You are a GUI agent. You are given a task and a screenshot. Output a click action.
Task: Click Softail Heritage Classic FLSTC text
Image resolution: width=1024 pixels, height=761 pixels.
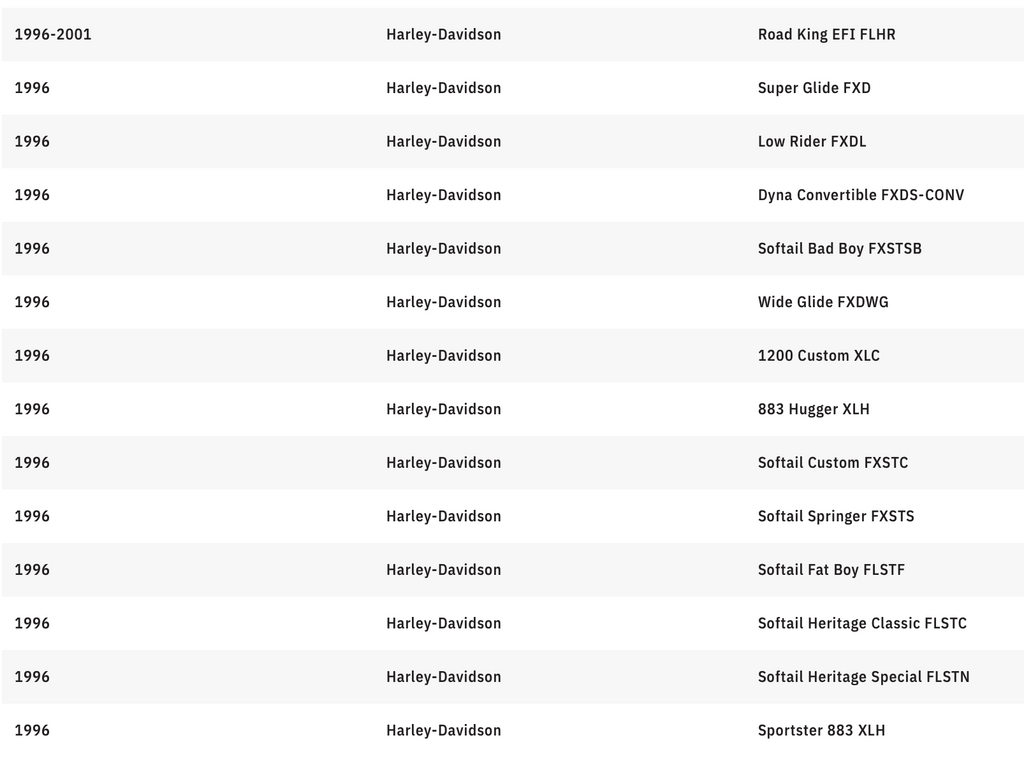[862, 623]
